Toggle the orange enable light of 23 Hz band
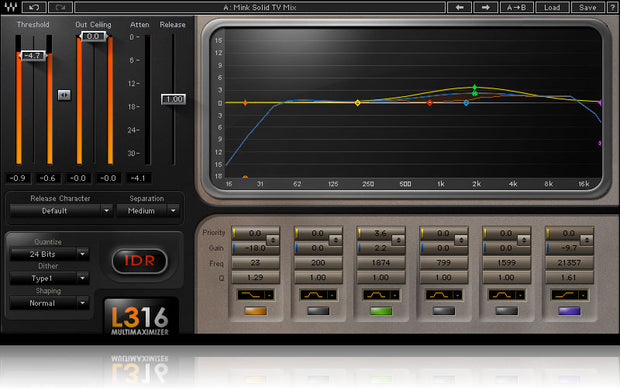Screen dimensions: 620x388 click(255, 311)
